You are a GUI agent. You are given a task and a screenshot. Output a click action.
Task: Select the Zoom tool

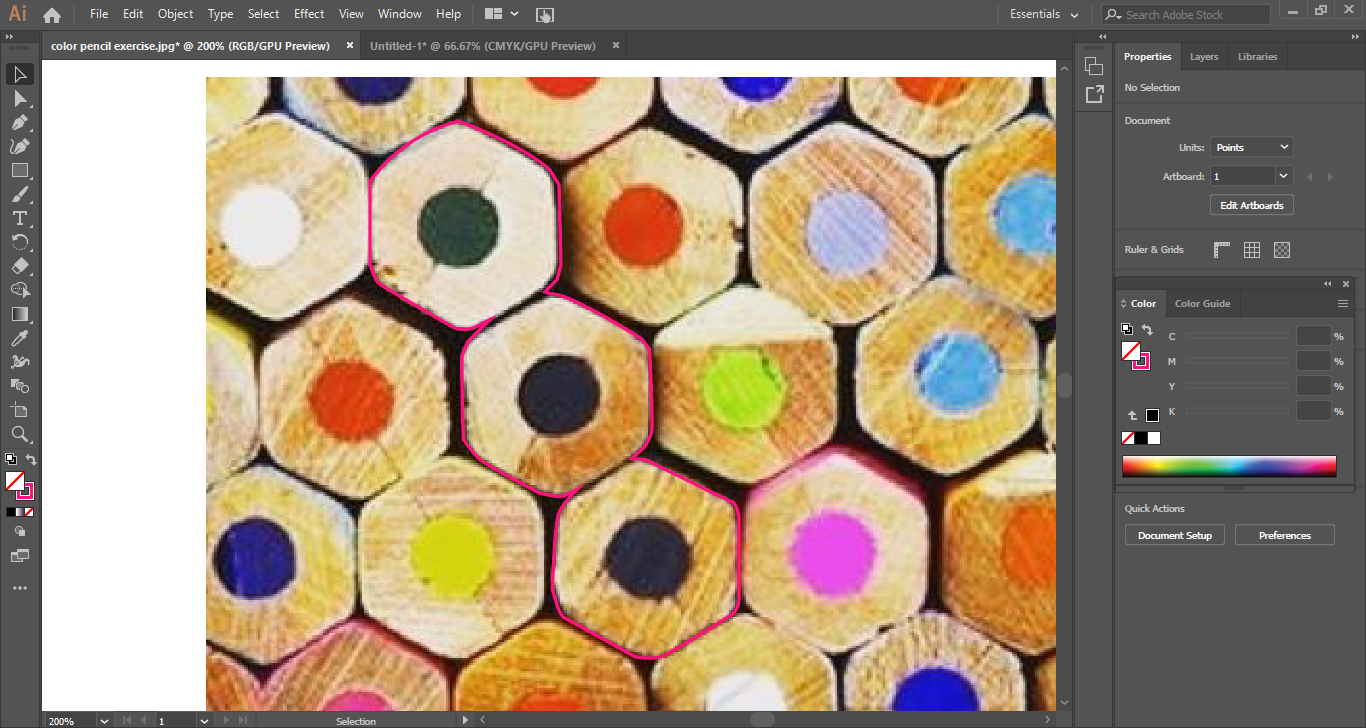19,434
